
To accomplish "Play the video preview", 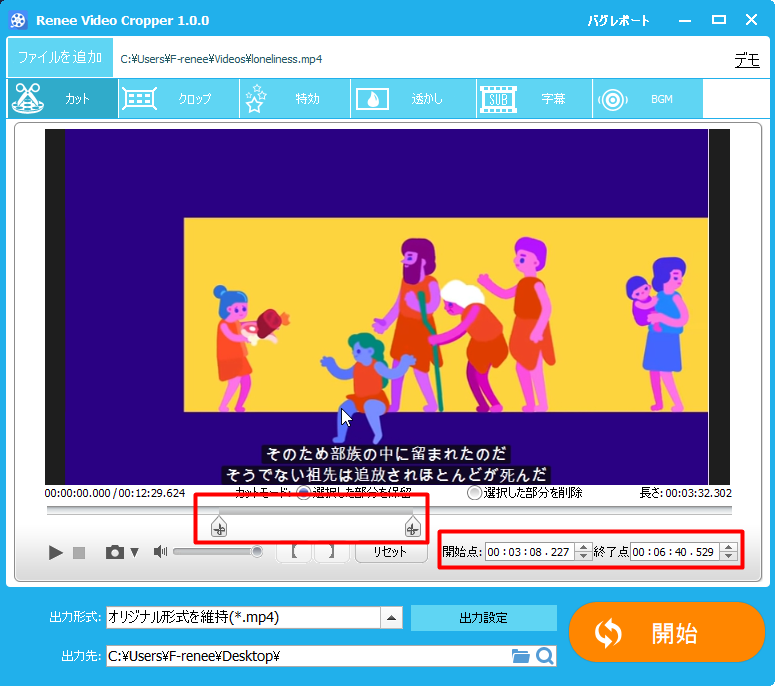I will [55, 552].
